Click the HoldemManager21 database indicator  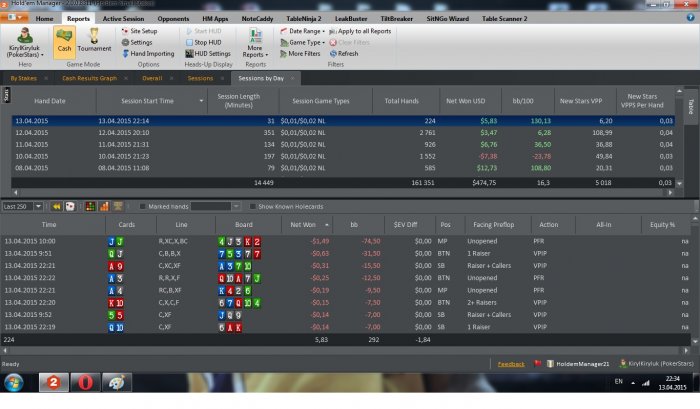pos(578,364)
